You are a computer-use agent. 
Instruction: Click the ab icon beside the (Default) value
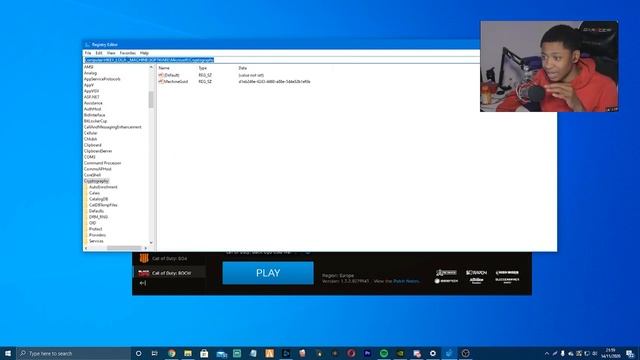click(x=161, y=75)
